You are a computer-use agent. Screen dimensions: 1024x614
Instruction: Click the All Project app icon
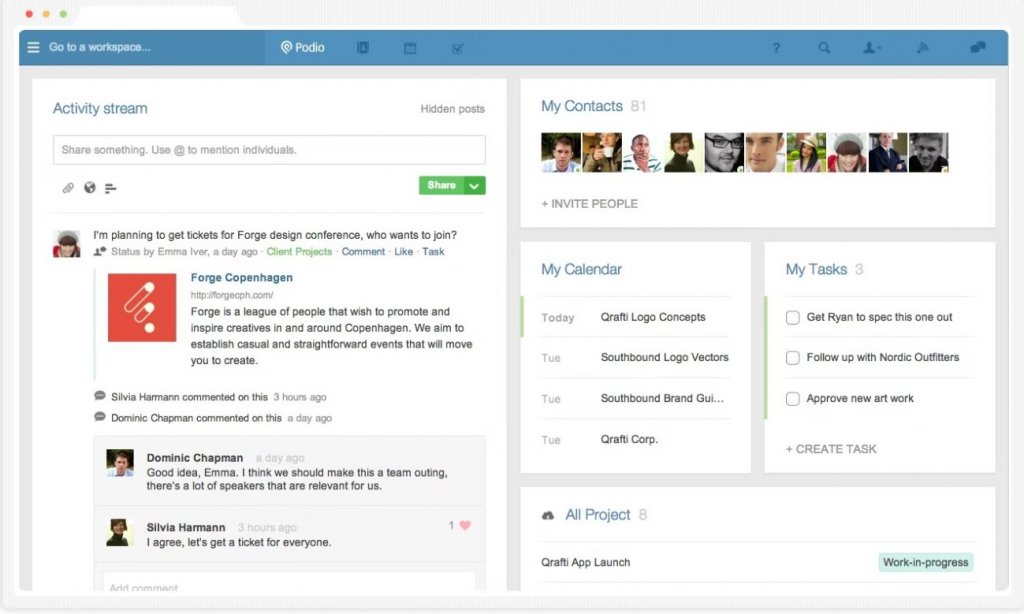coord(548,515)
